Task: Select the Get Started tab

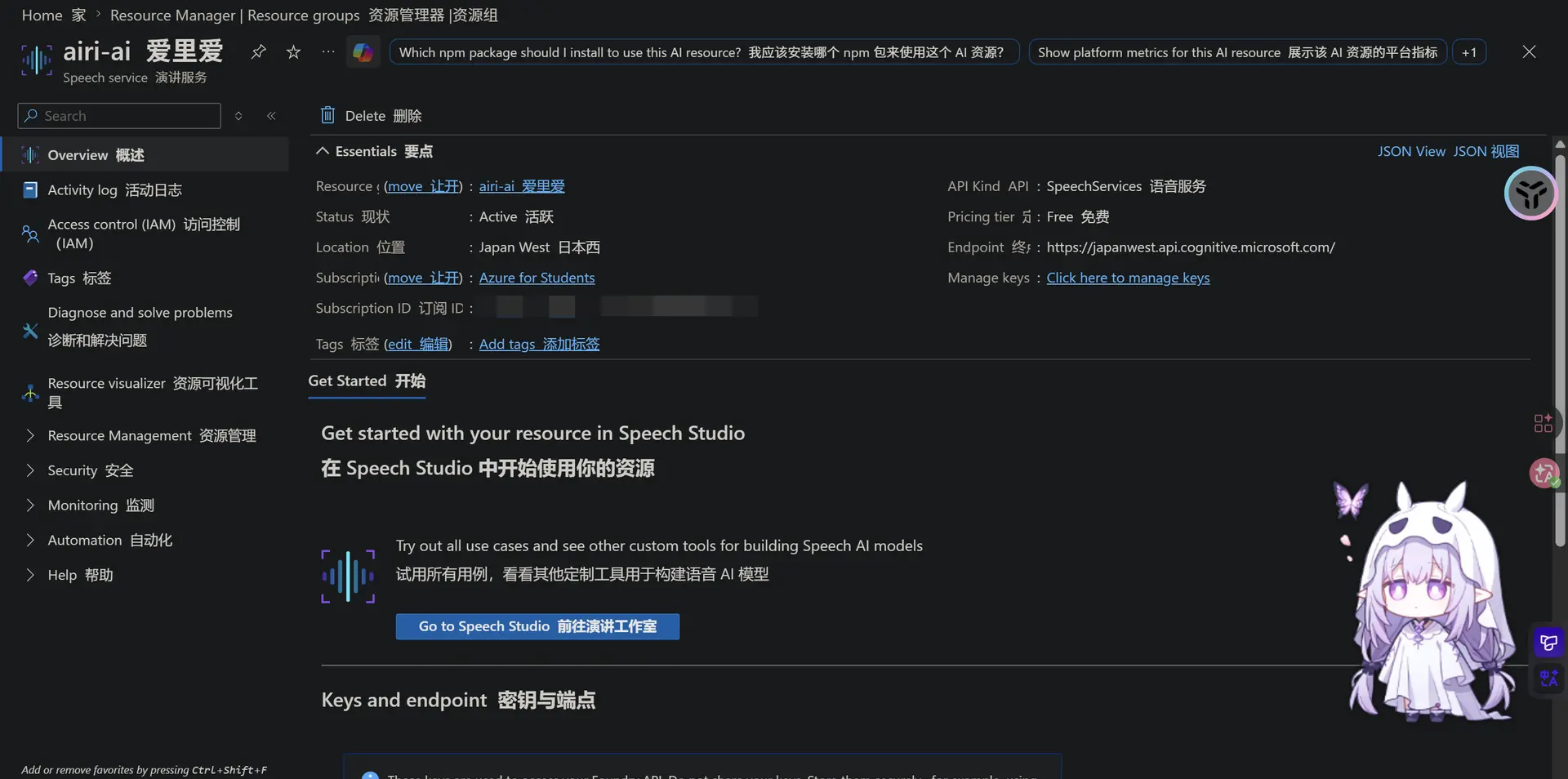Action: coord(367,381)
